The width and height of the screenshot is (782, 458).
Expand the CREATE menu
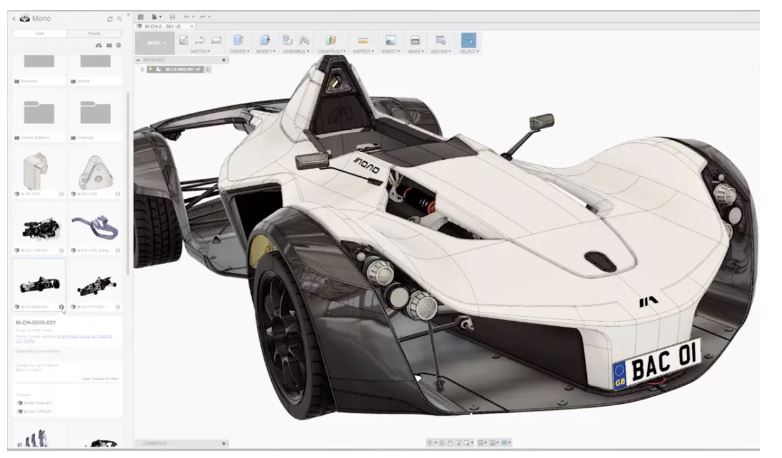coord(239,51)
